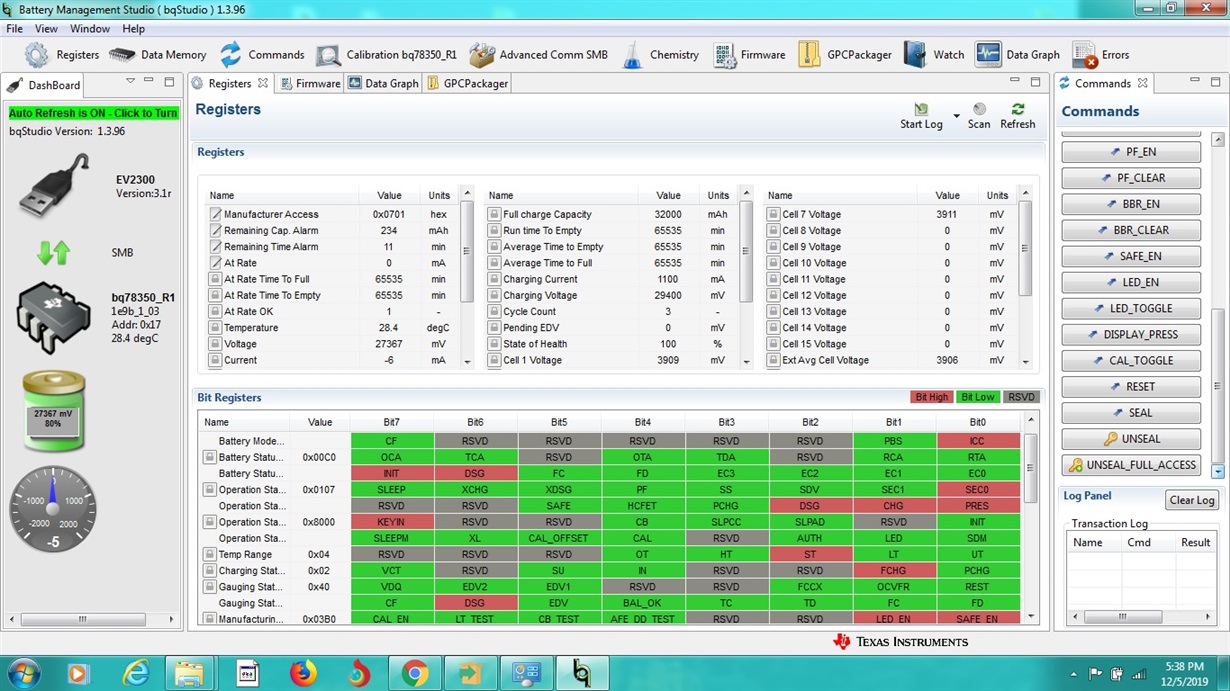Open Internet Explorer from taskbar
The height and width of the screenshot is (691, 1230).
[x=134, y=674]
